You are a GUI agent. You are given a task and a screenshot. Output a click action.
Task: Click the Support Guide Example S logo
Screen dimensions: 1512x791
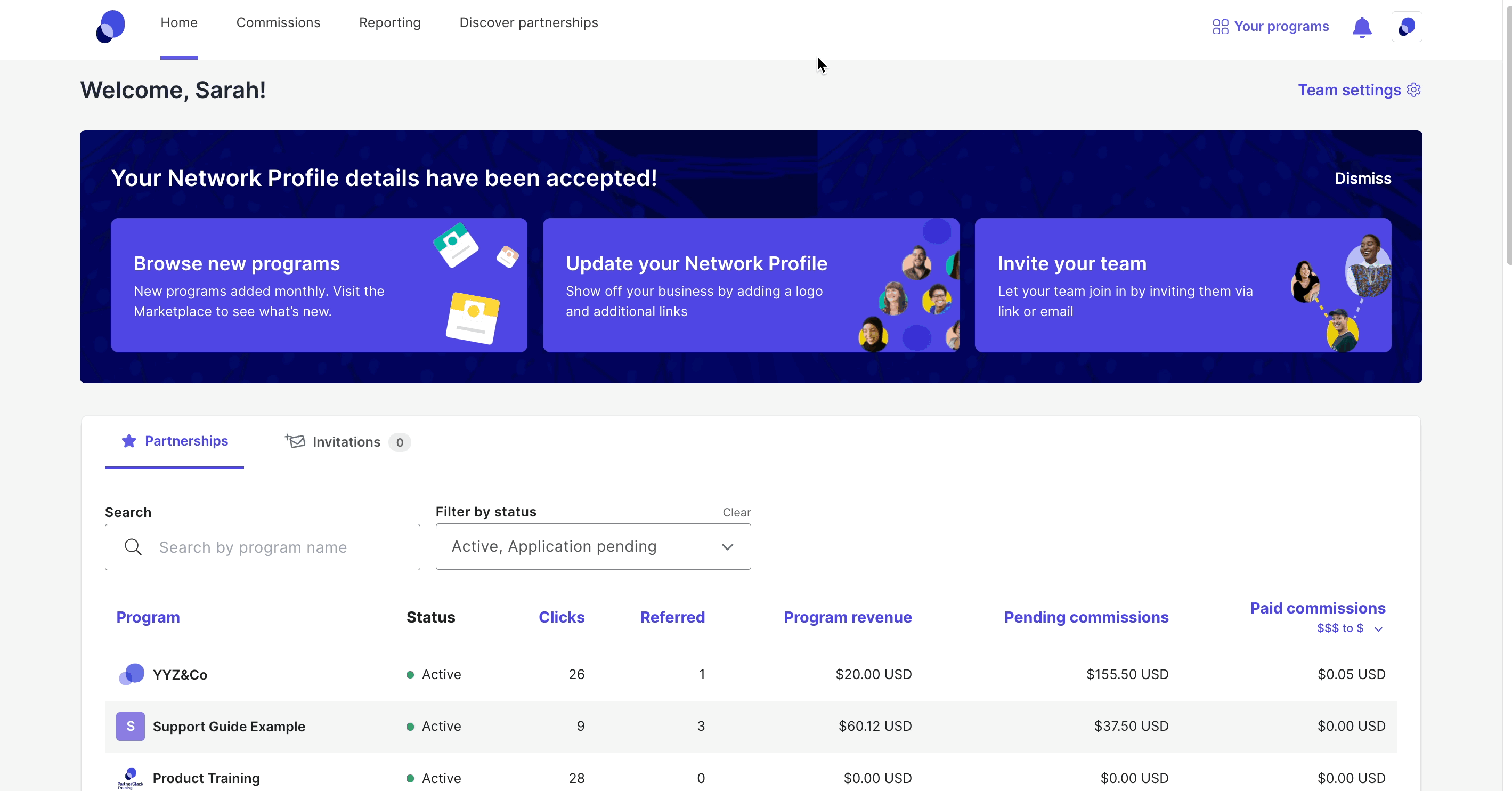(131, 727)
